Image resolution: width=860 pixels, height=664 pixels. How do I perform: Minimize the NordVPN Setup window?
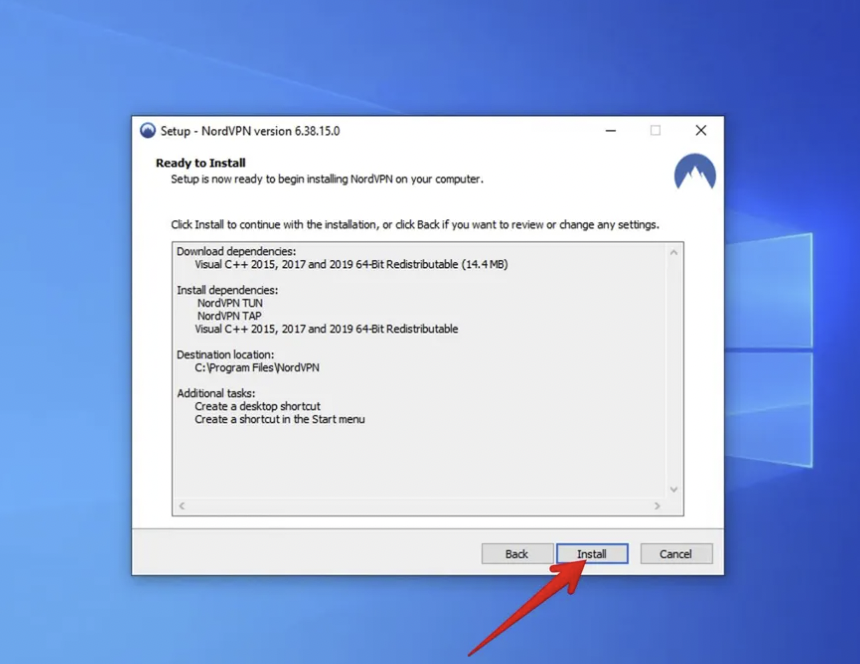pyautogui.click(x=609, y=131)
